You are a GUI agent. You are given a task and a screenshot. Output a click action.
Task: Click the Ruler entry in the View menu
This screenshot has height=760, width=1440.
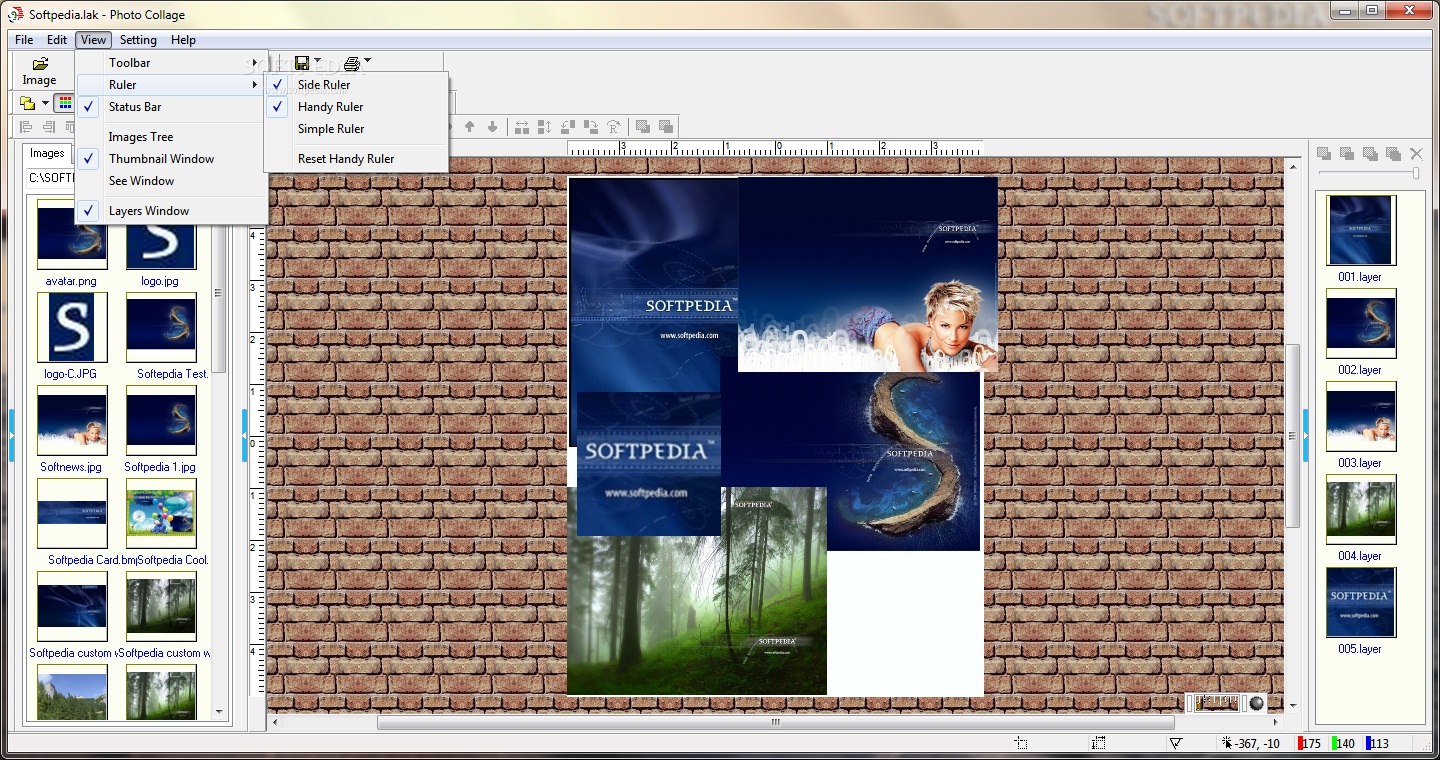[172, 85]
